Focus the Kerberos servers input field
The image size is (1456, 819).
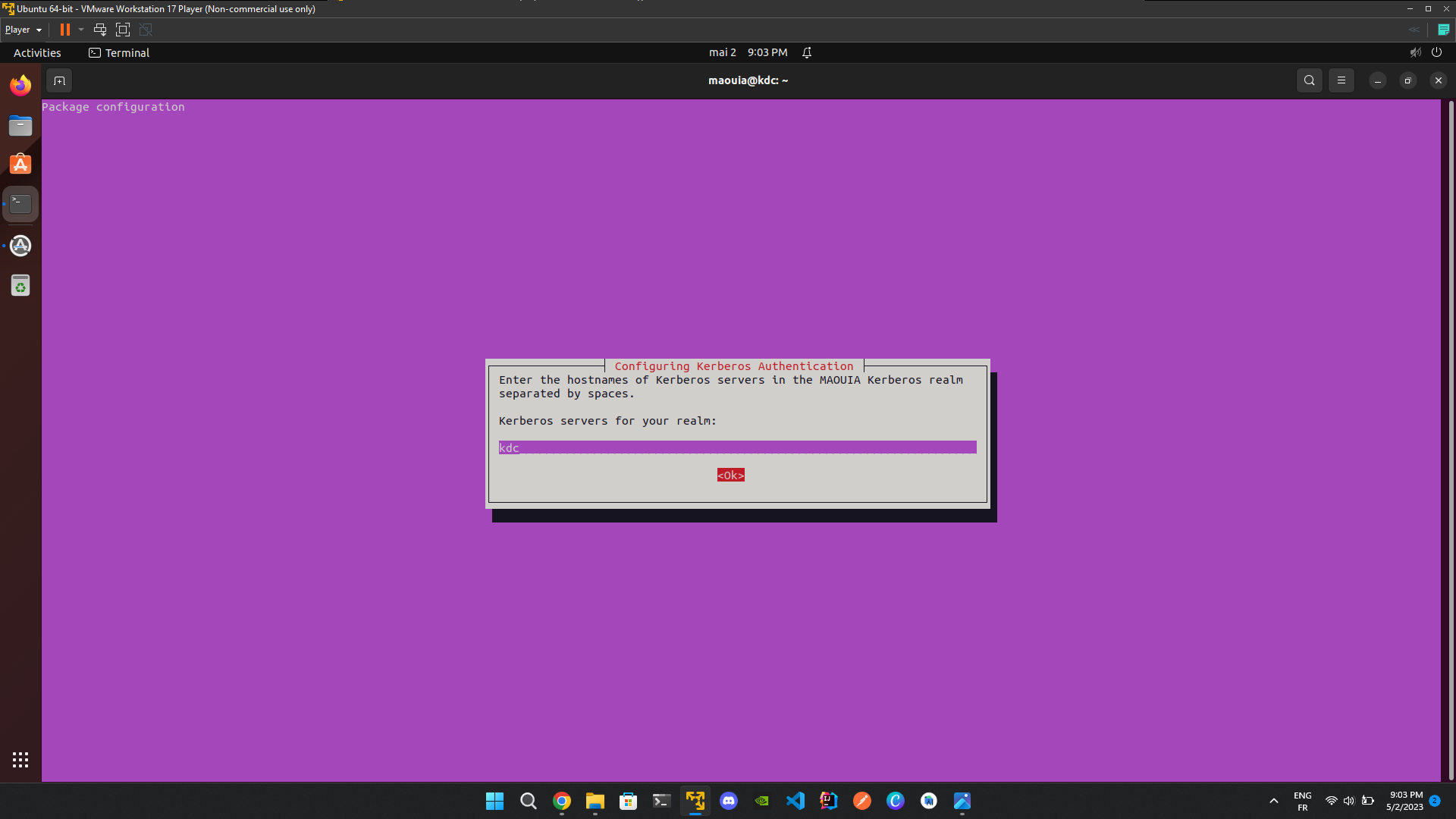pyautogui.click(x=737, y=447)
